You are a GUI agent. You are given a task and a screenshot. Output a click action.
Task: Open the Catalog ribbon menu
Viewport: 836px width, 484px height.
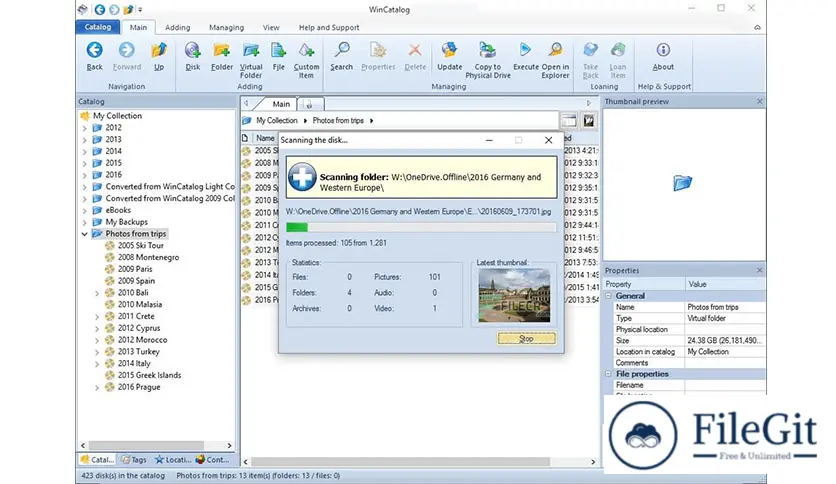(x=98, y=27)
